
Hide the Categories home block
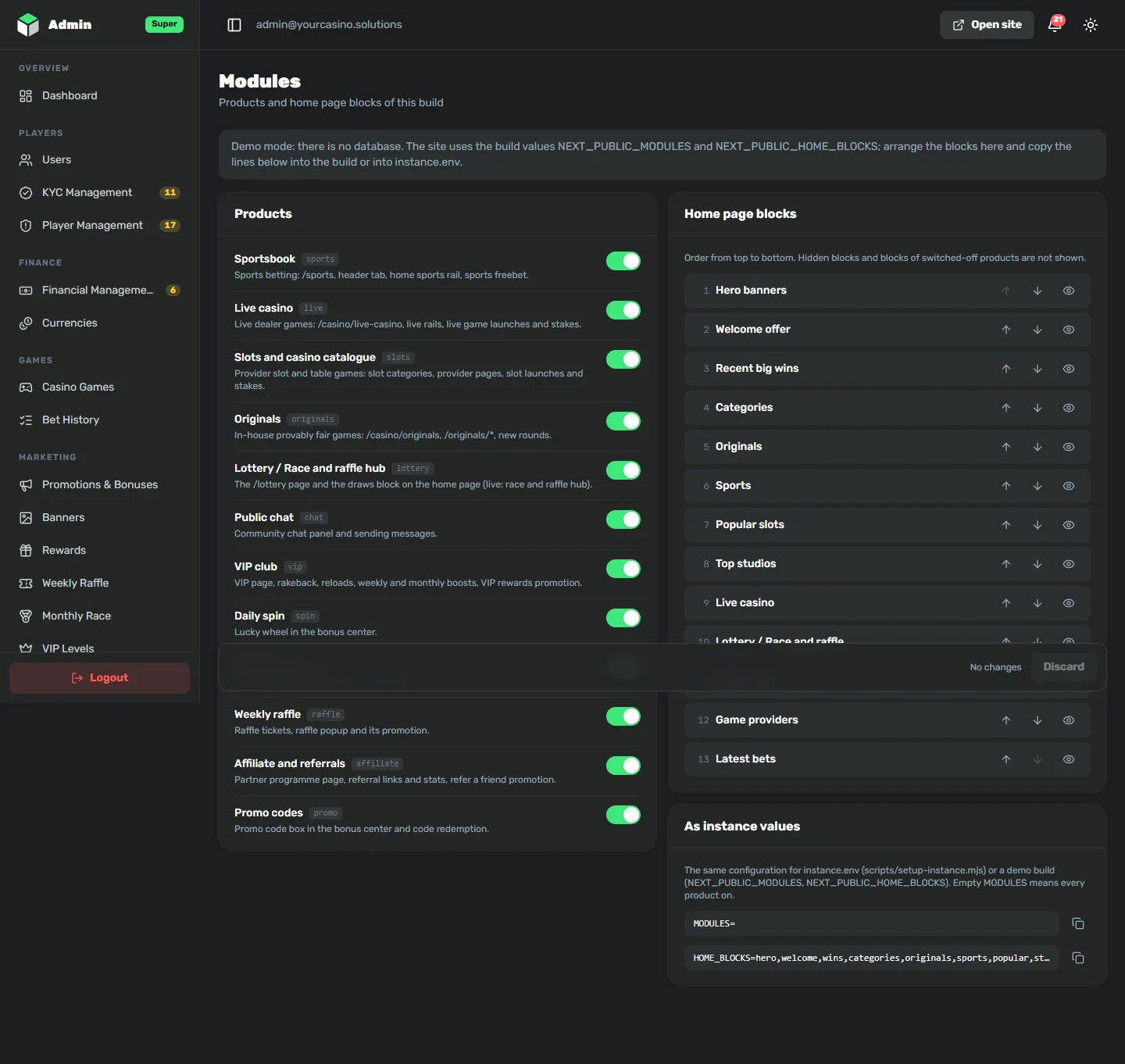point(1069,408)
